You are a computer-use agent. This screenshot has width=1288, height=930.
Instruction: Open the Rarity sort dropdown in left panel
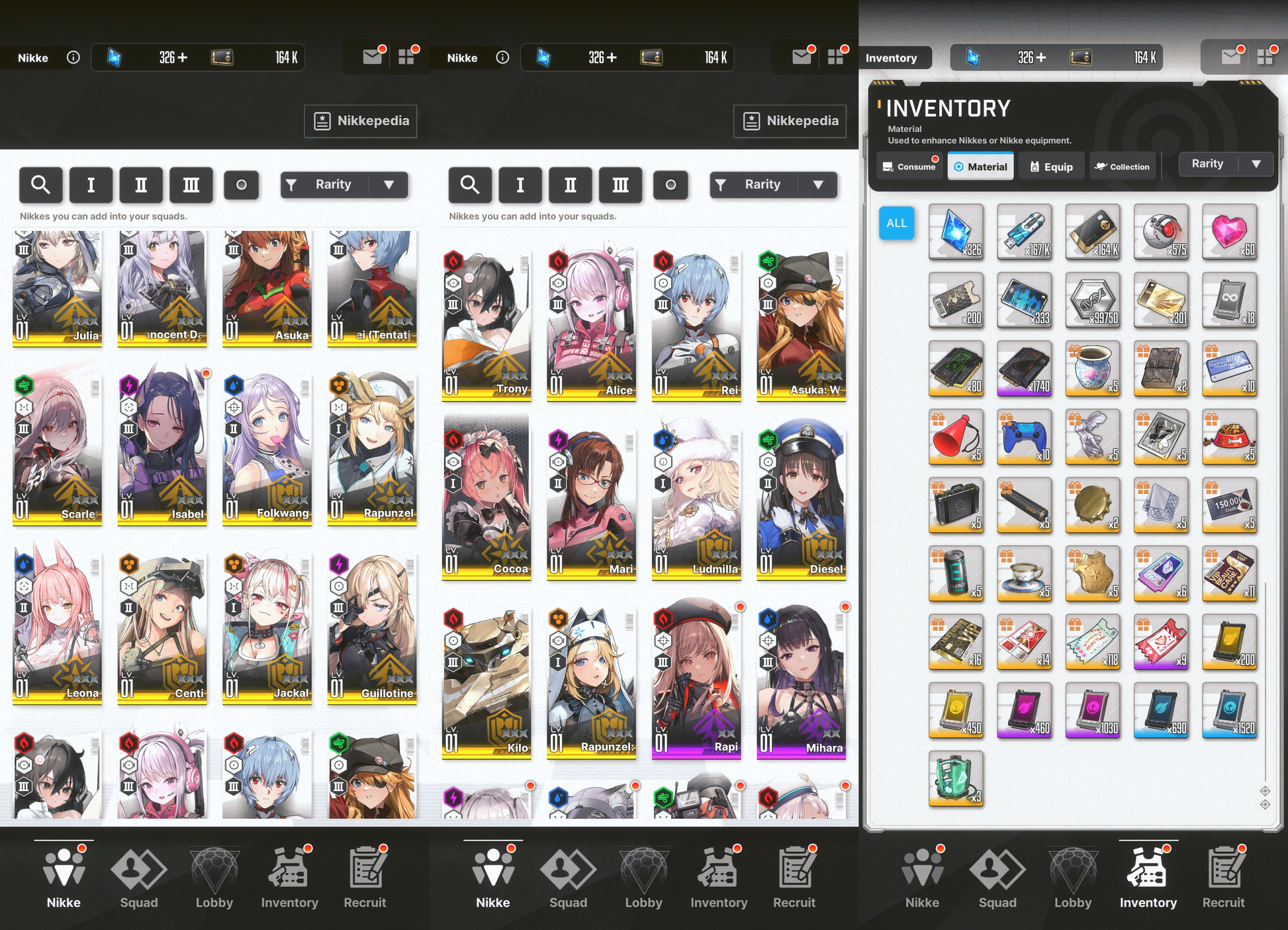click(344, 185)
